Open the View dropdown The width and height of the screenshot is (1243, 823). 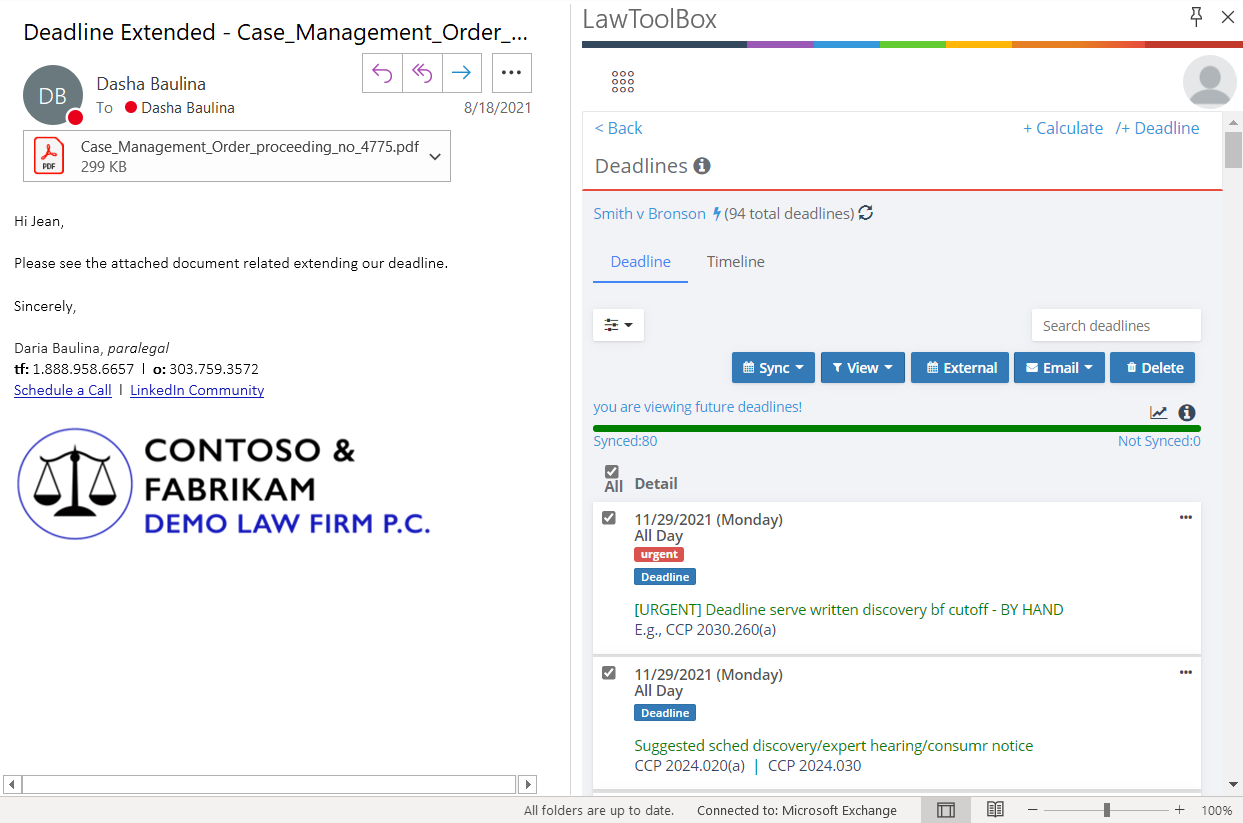pyautogui.click(x=862, y=367)
